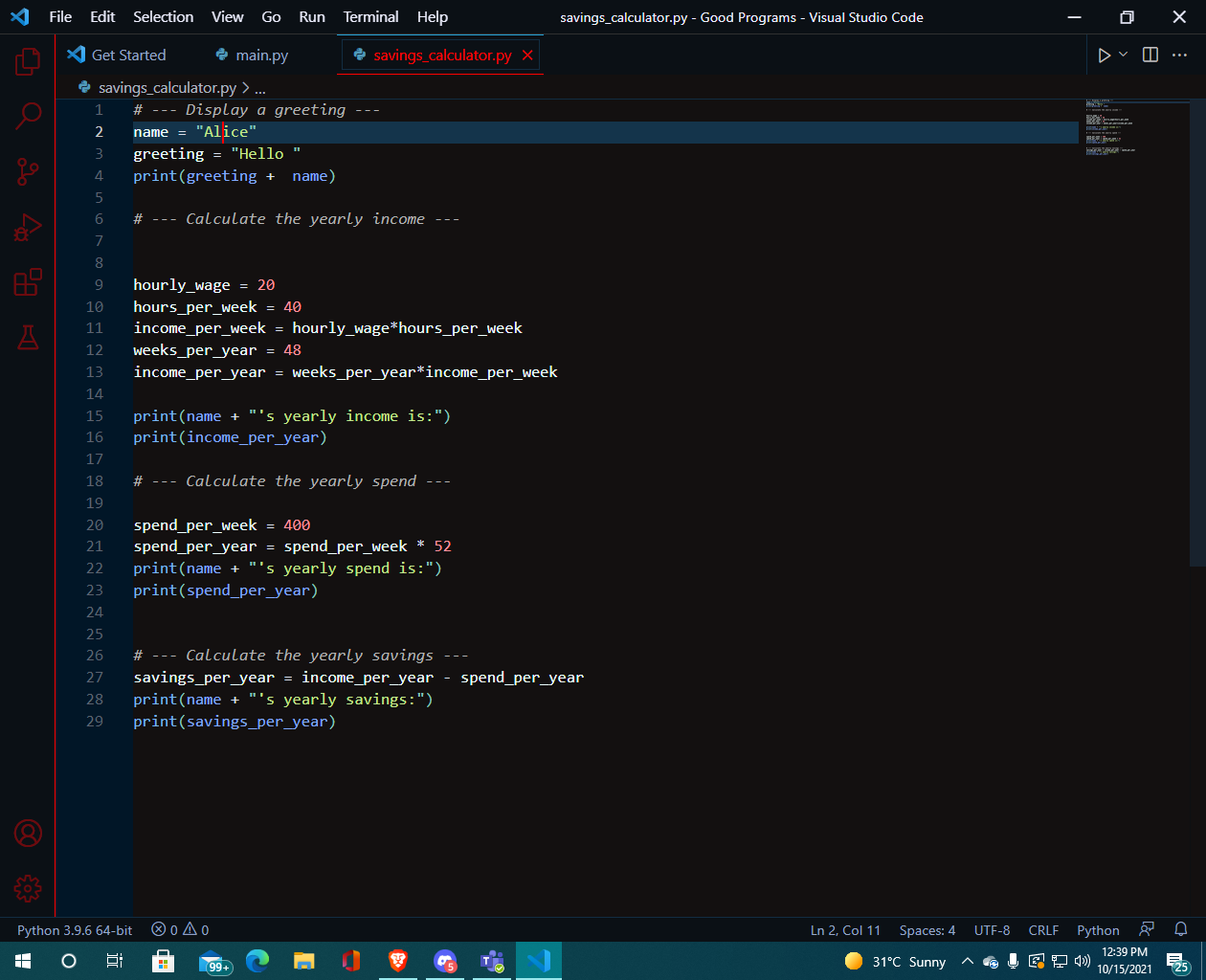Open Brave browser from taskbar
Screen dimensions: 1206x980
click(x=398, y=961)
